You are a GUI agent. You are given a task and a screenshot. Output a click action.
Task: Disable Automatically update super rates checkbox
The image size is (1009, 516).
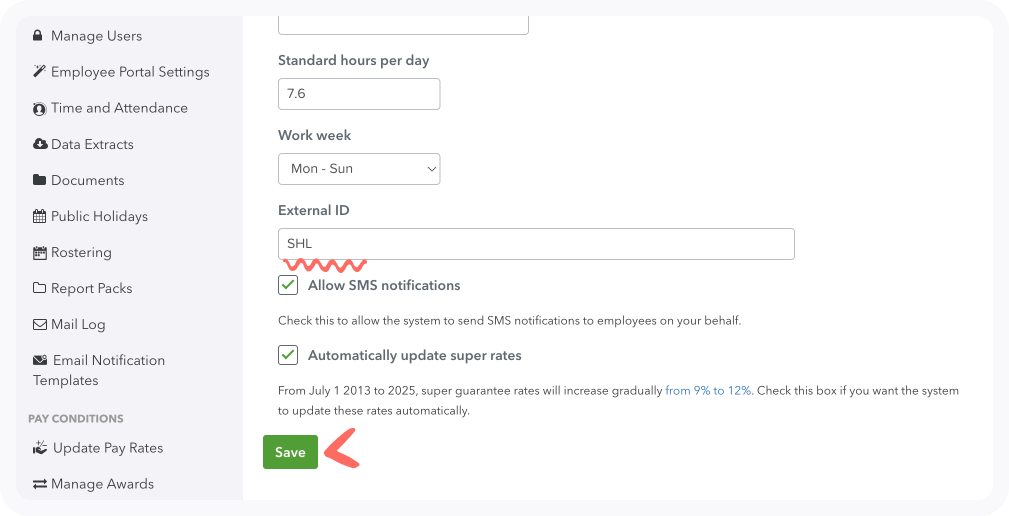click(288, 355)
